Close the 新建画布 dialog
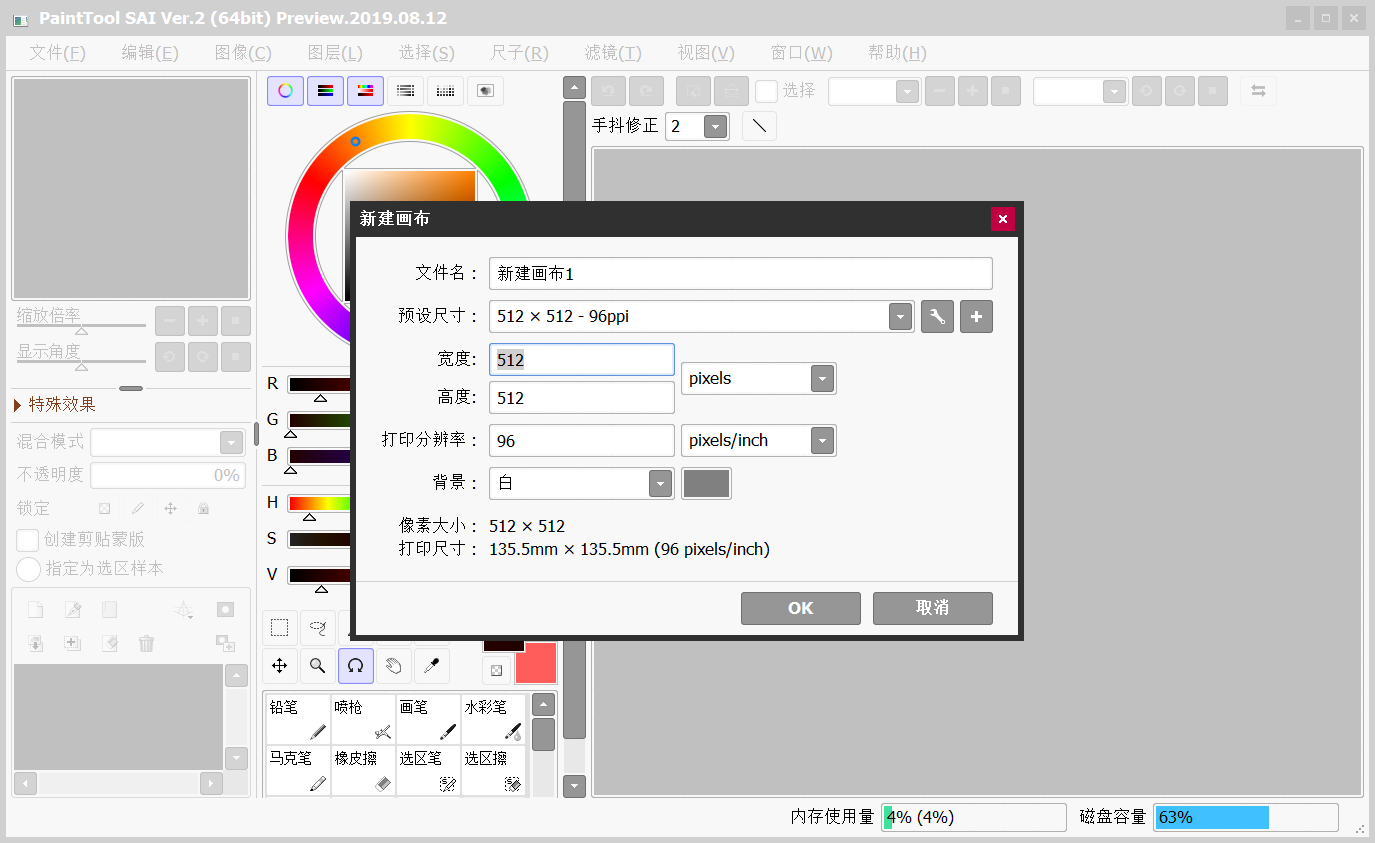 (x=1003, y=219)
